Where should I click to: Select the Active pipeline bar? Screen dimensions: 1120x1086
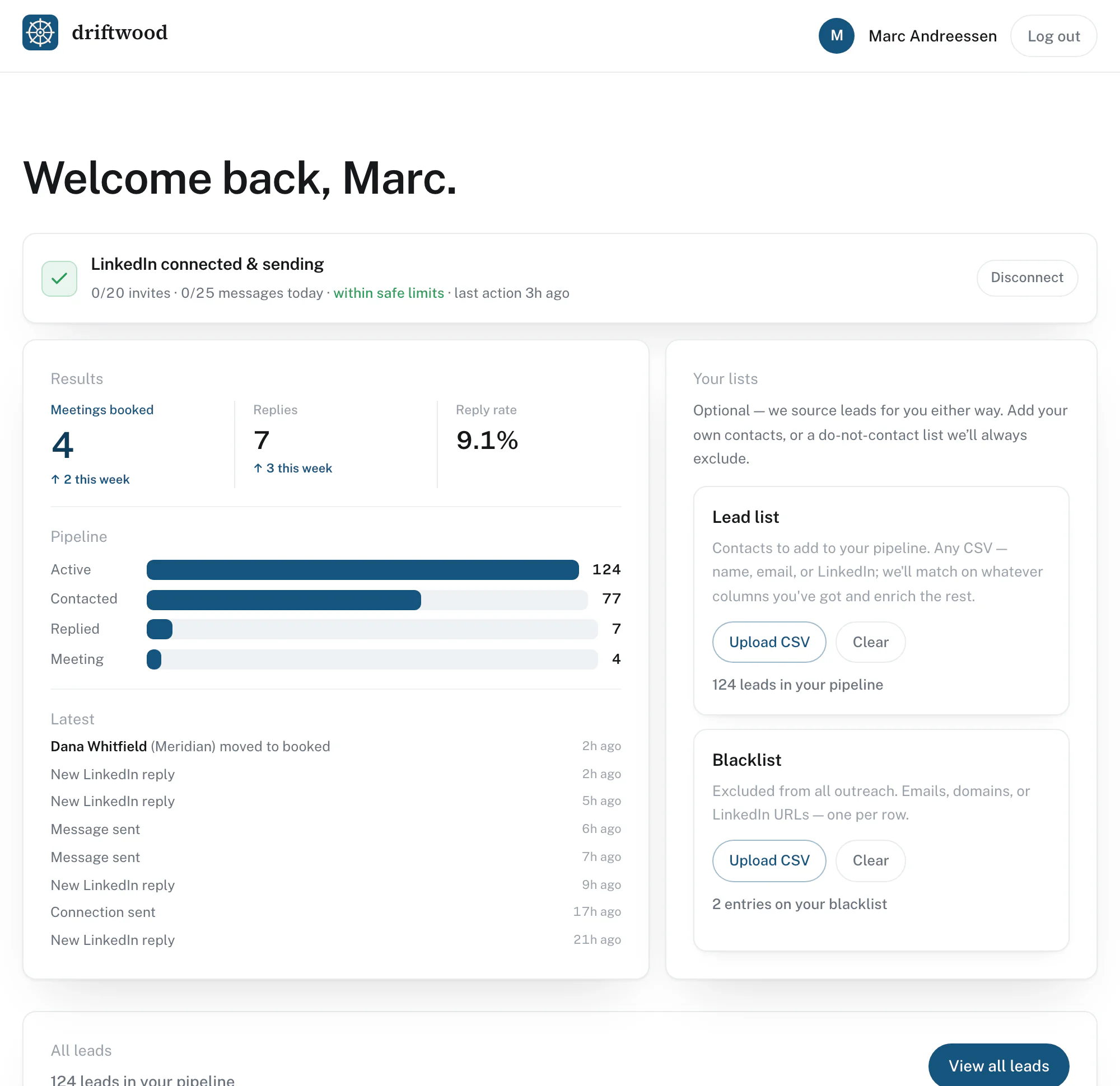coord(363,569)
